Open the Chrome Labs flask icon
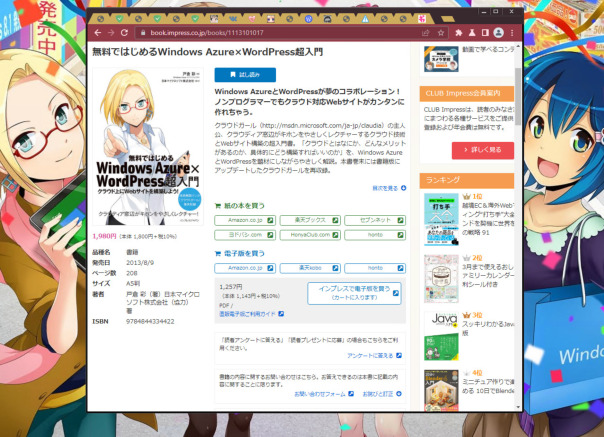Screen dimensions: 604x437 (471, 33)
